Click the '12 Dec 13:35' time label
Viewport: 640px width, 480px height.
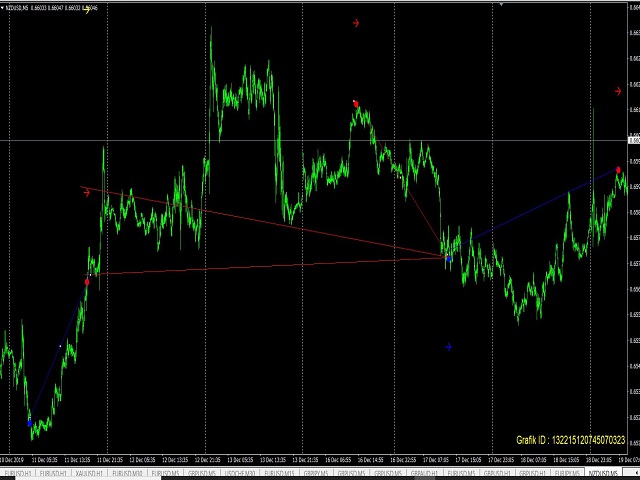click(x=175, y=460)
